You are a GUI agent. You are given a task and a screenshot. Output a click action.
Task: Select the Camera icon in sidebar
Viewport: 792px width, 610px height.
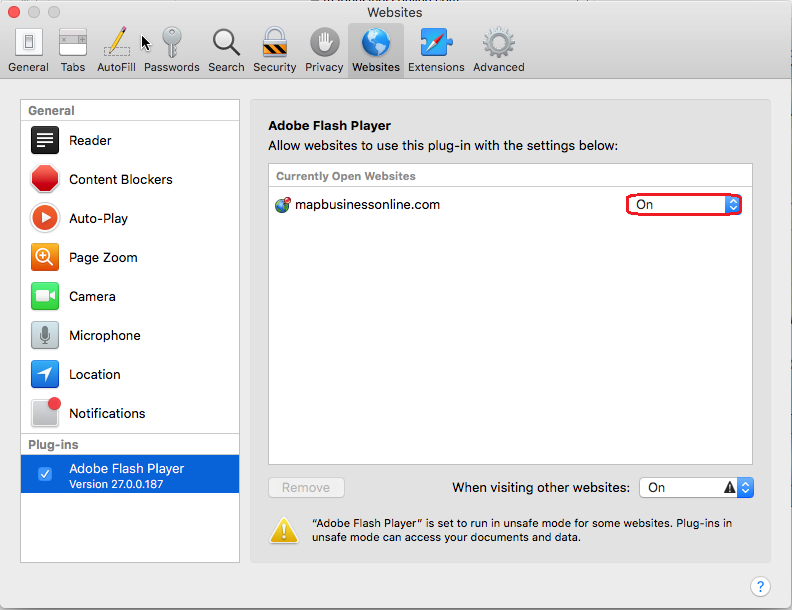(45, 296)
